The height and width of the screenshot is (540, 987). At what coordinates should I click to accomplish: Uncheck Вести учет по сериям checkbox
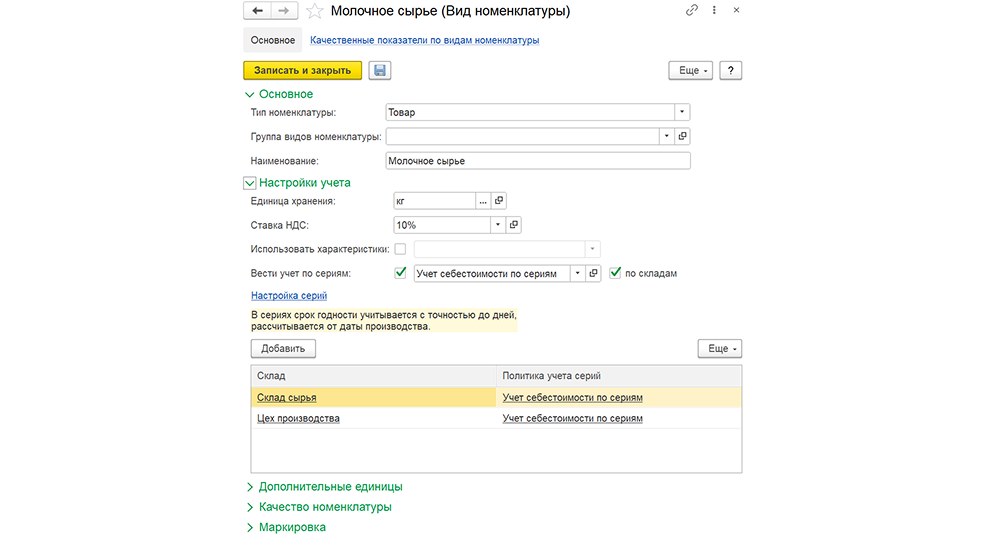point(400,273)
